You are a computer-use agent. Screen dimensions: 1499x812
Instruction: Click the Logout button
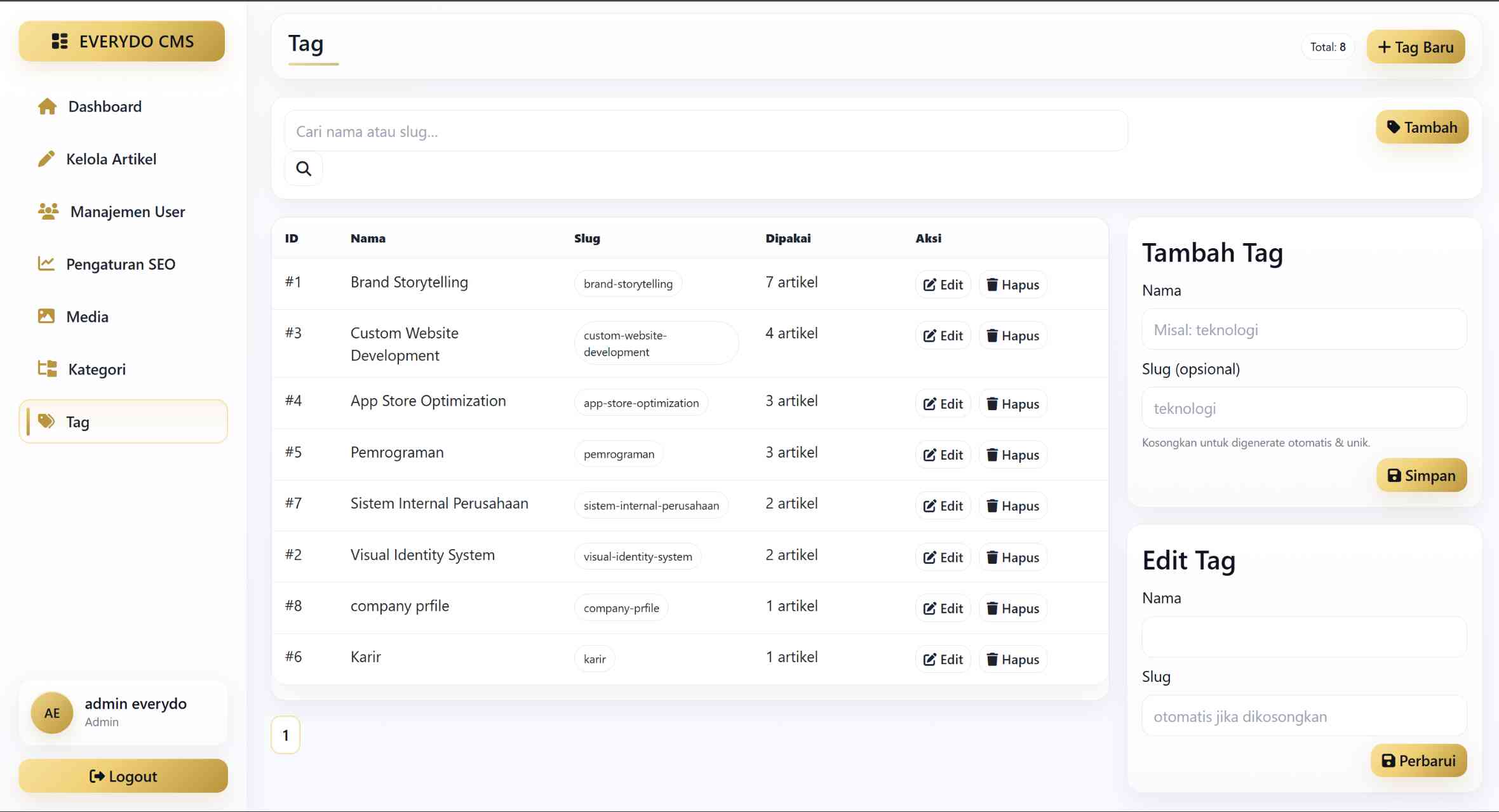click(123, 776)
